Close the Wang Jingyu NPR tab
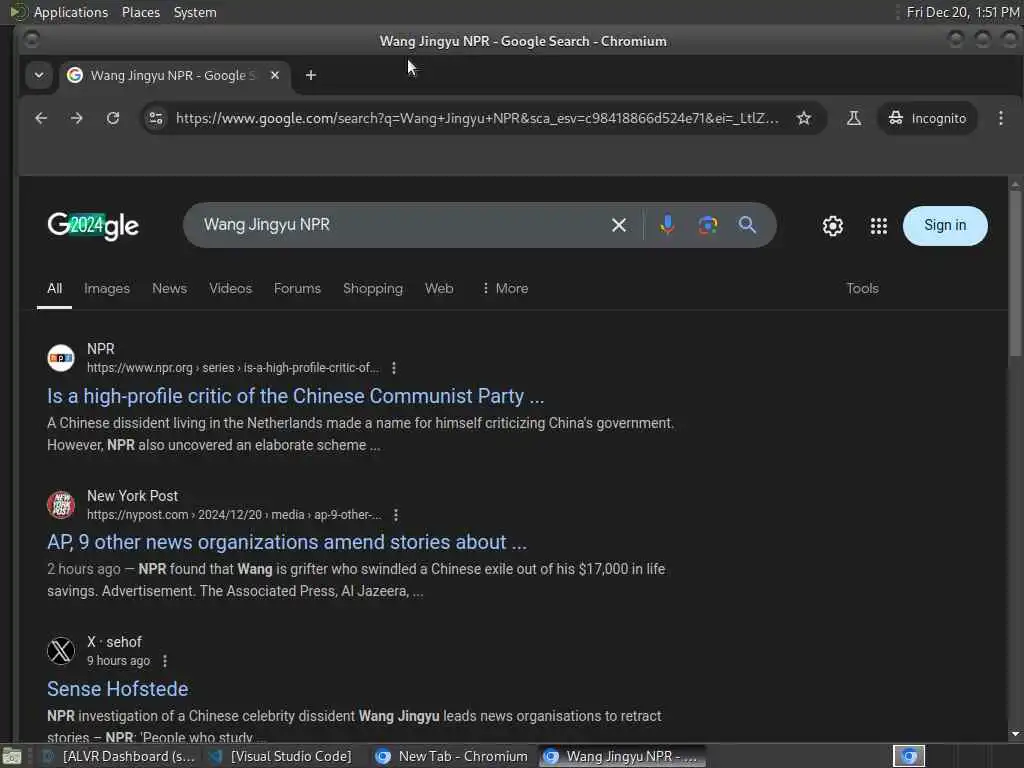The width and height of the screenshot is (1024, 768). click(x=275, y=75)
